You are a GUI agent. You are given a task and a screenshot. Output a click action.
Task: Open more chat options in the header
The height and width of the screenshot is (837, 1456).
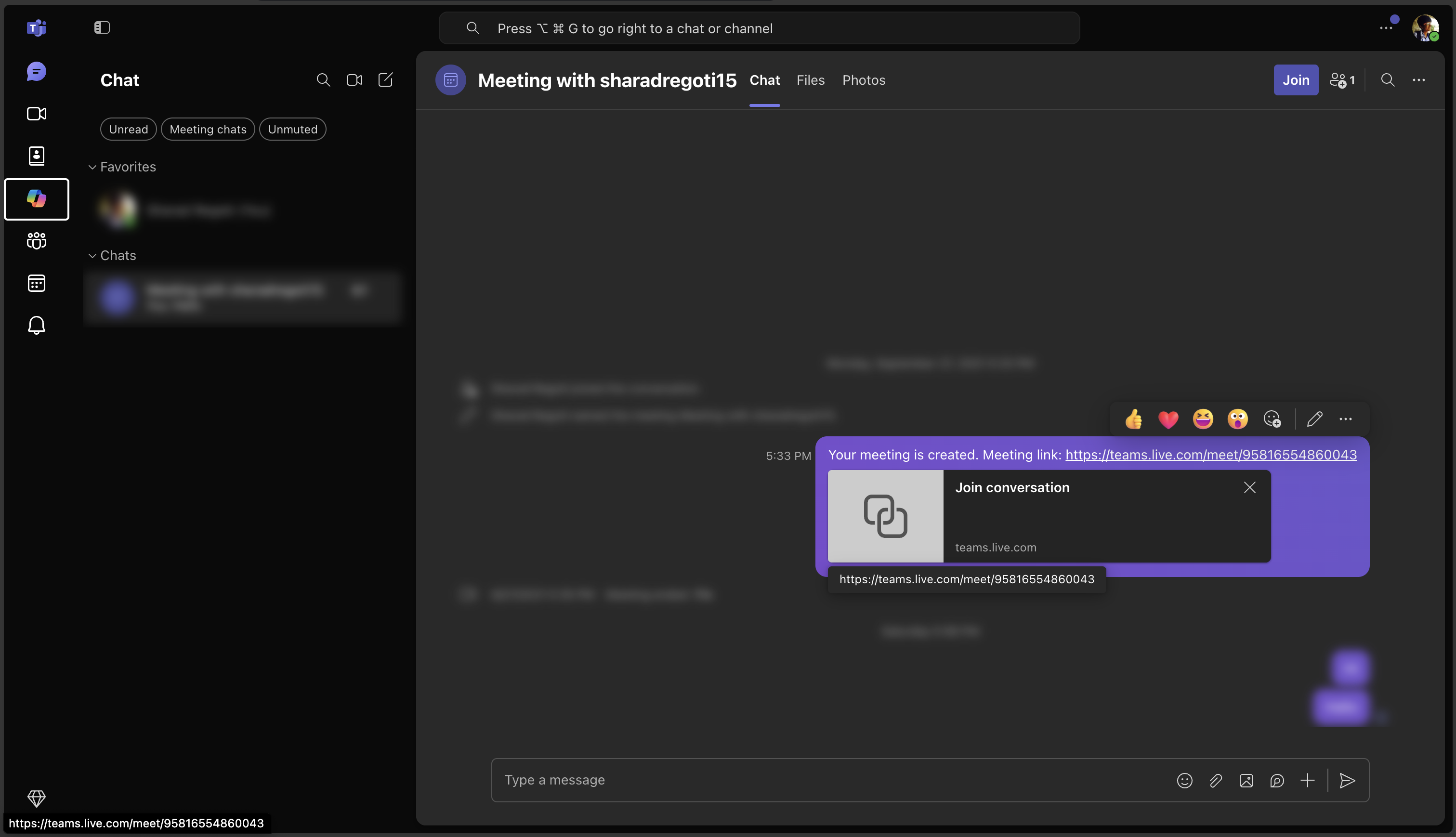(x=1418, y=80)
